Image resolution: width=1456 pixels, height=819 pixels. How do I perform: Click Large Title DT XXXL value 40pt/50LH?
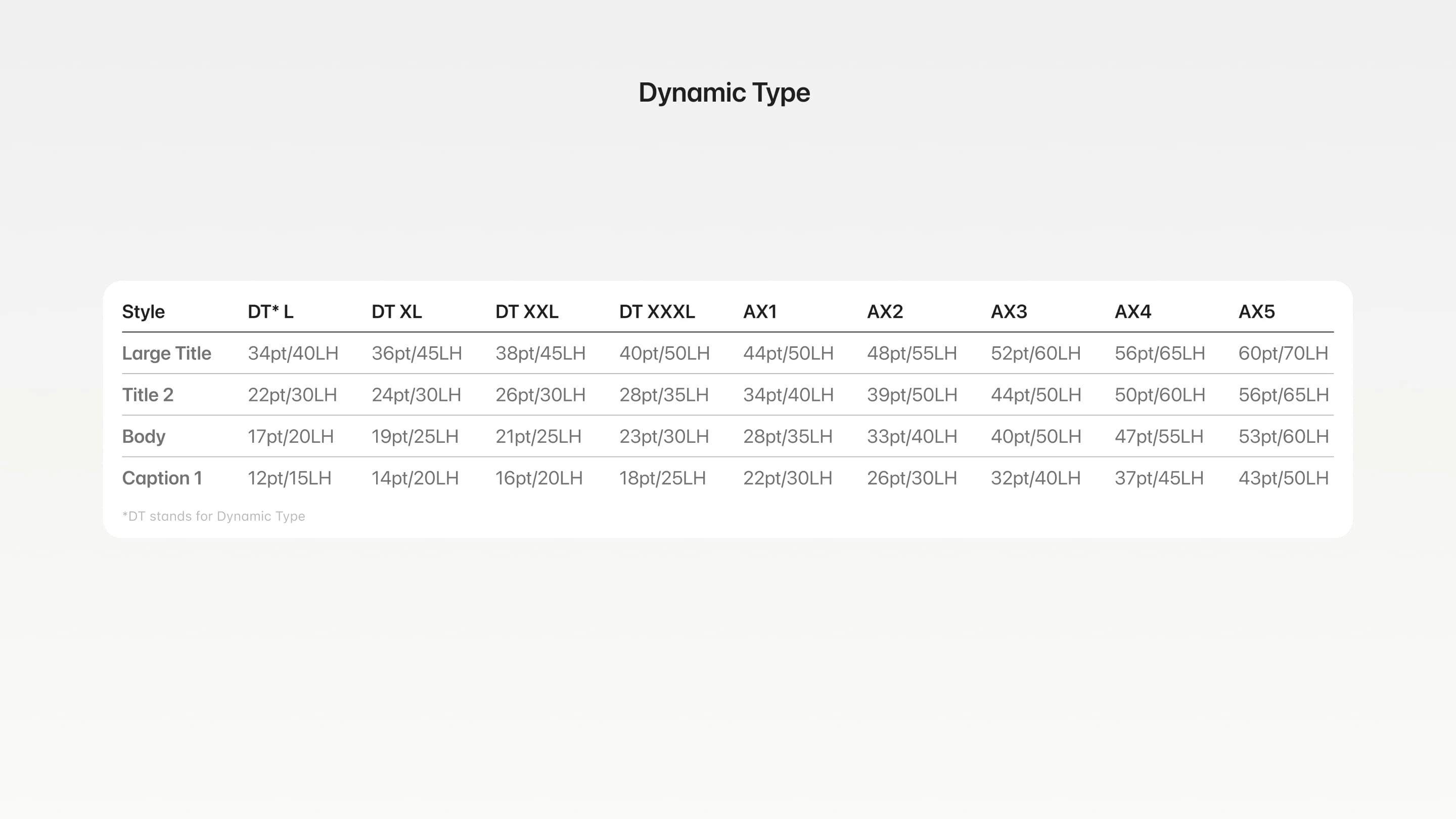665,353
